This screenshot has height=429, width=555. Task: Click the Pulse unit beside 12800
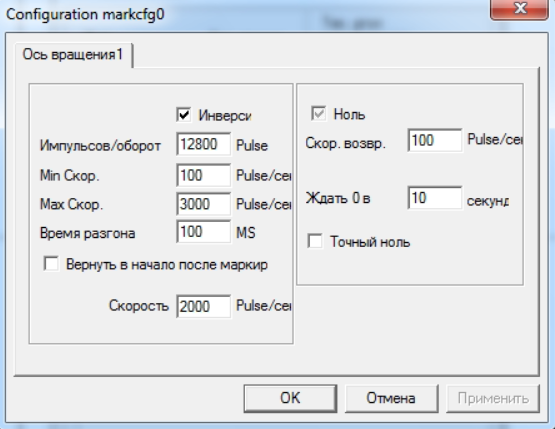pos(252,145)
